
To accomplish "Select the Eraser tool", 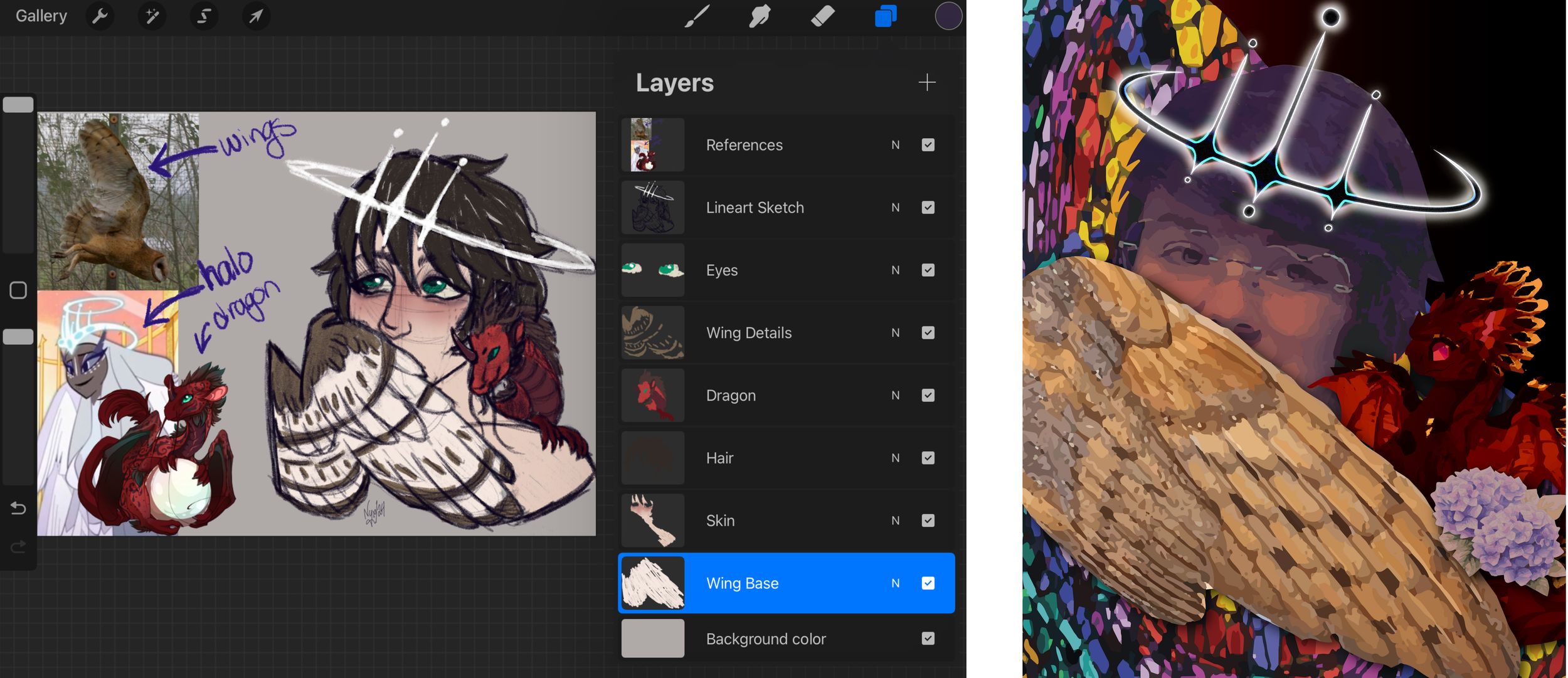I will coord(822,16).
